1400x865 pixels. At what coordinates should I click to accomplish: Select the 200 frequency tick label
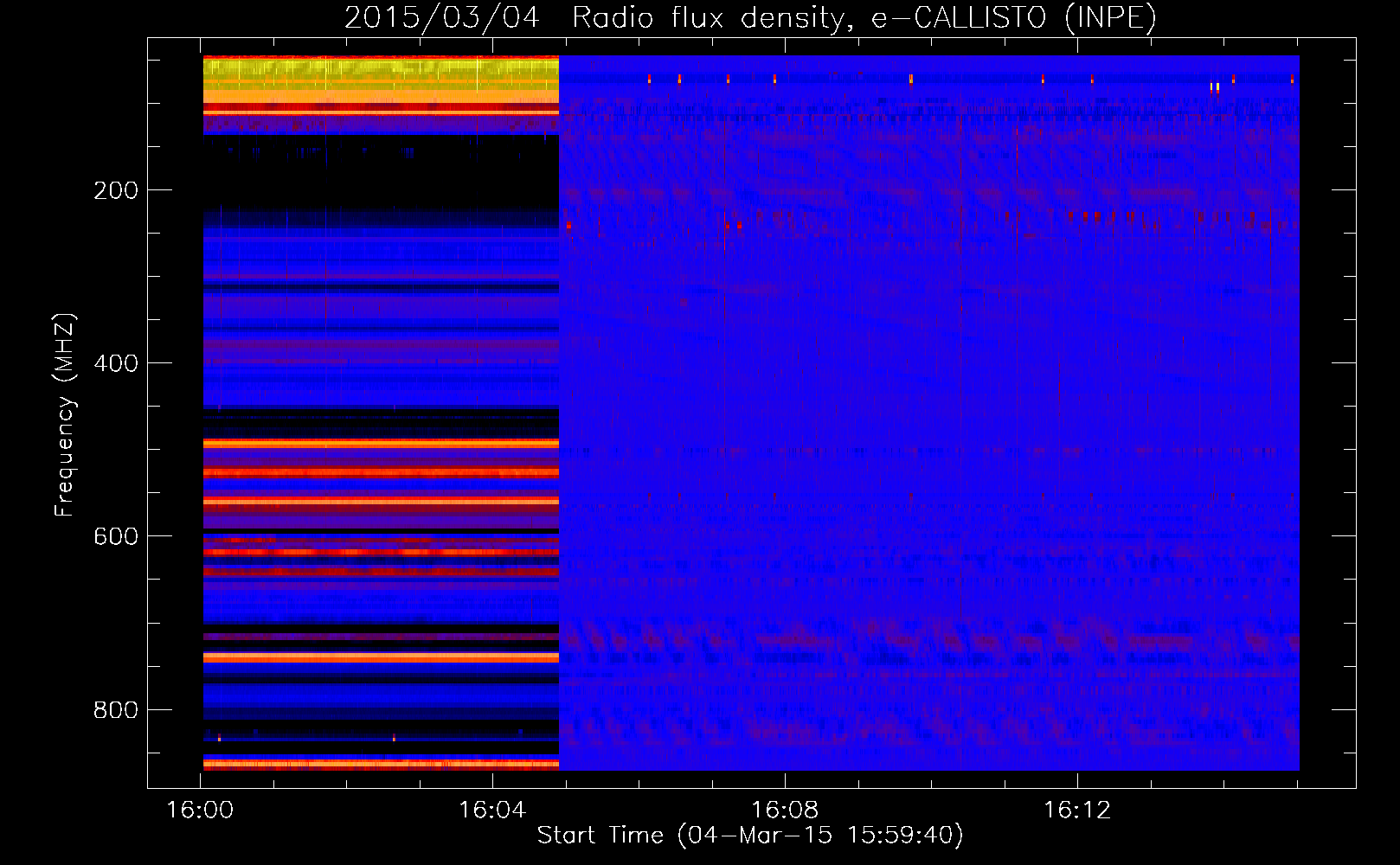116,190
